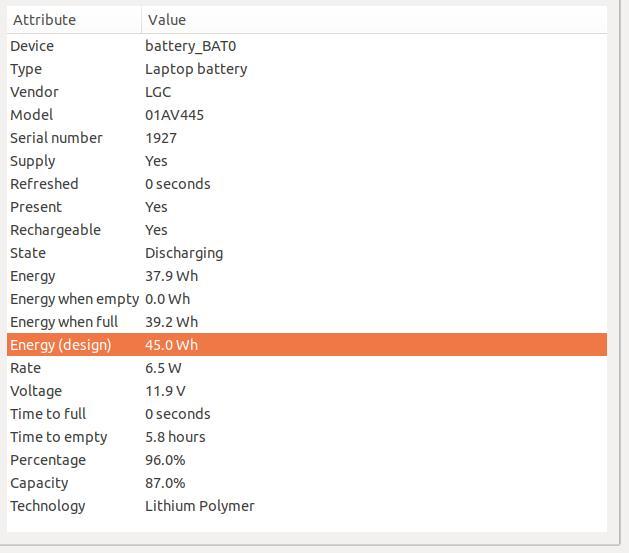Select the Rate 6.5 W row
The image size is (629, 553).
pos(307,368)
